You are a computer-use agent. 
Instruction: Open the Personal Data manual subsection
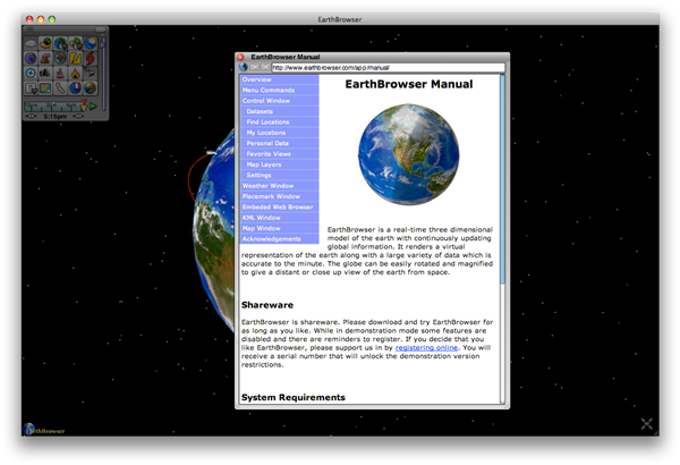(279, 143)
